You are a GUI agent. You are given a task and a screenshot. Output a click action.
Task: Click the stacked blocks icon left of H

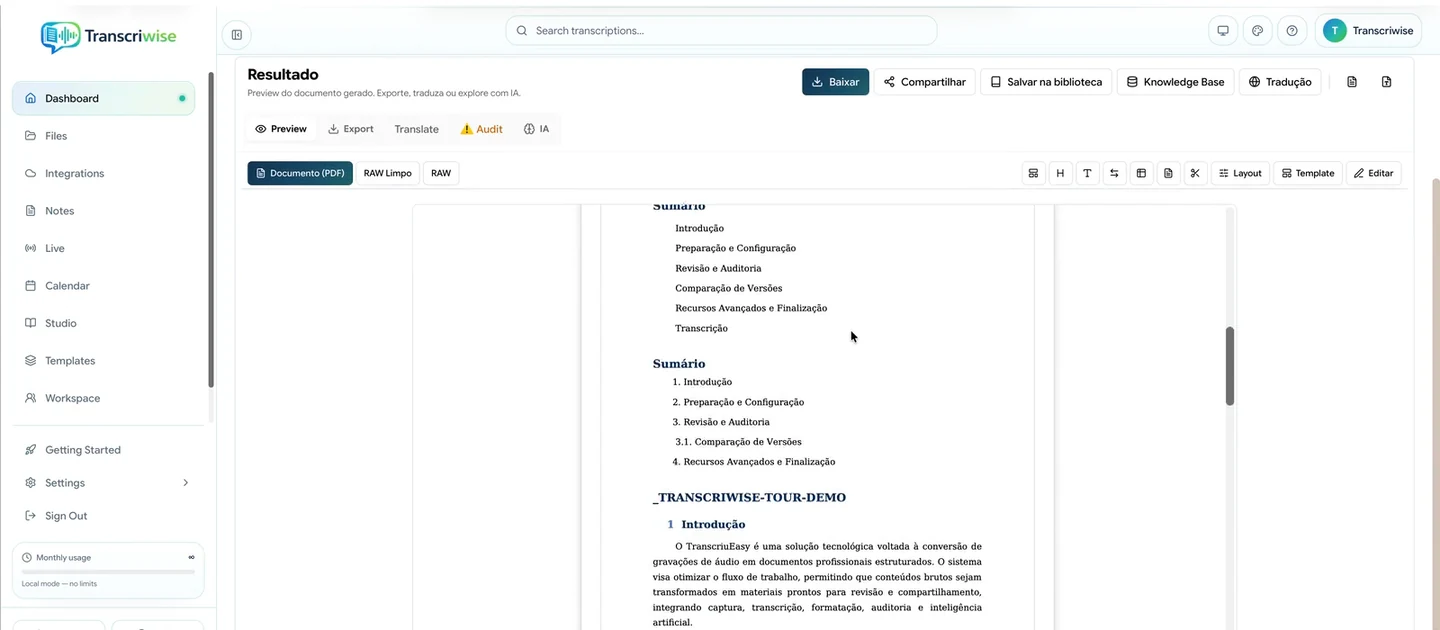click(1033, 173)
